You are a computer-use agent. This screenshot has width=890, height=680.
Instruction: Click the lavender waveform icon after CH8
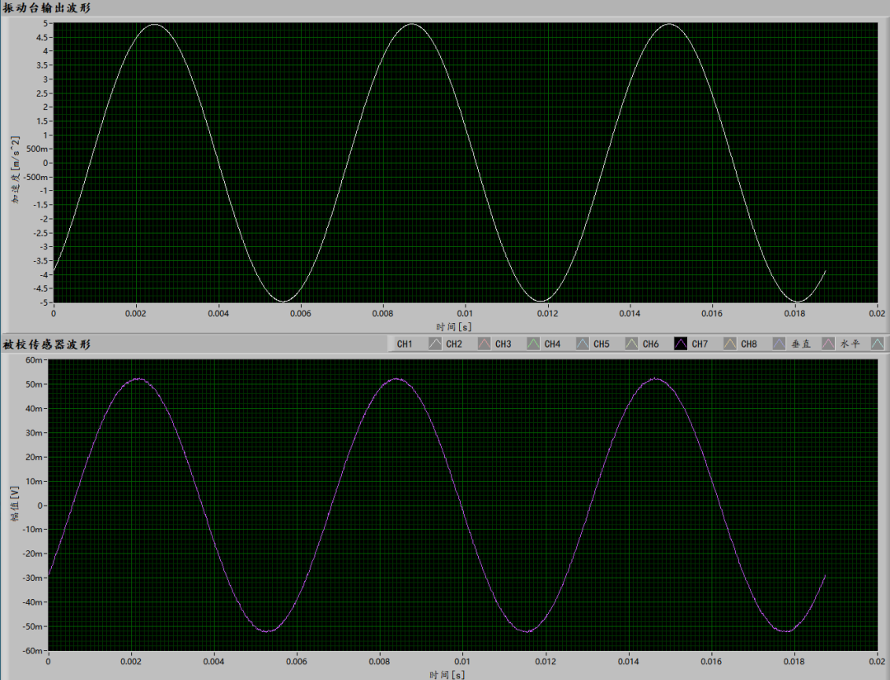779,343
